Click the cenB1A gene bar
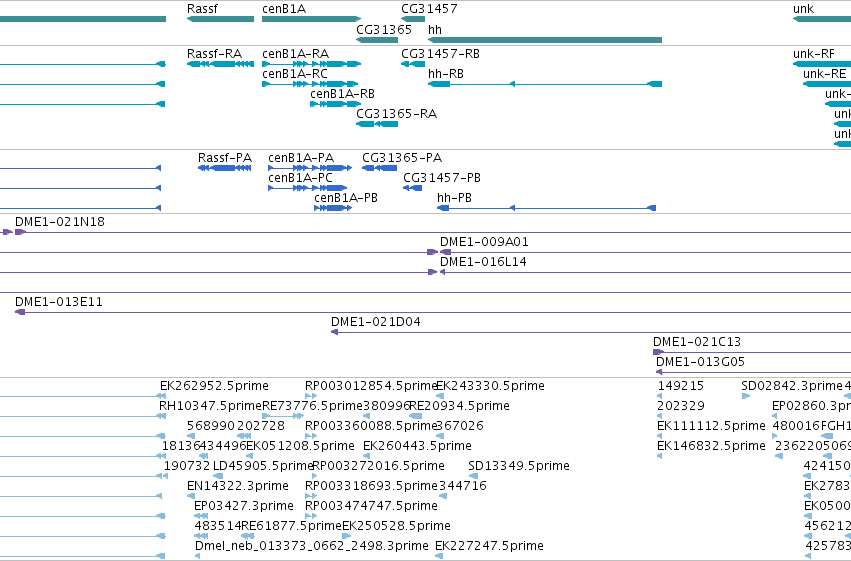The image size is (851, 561). tap(312, 19)
